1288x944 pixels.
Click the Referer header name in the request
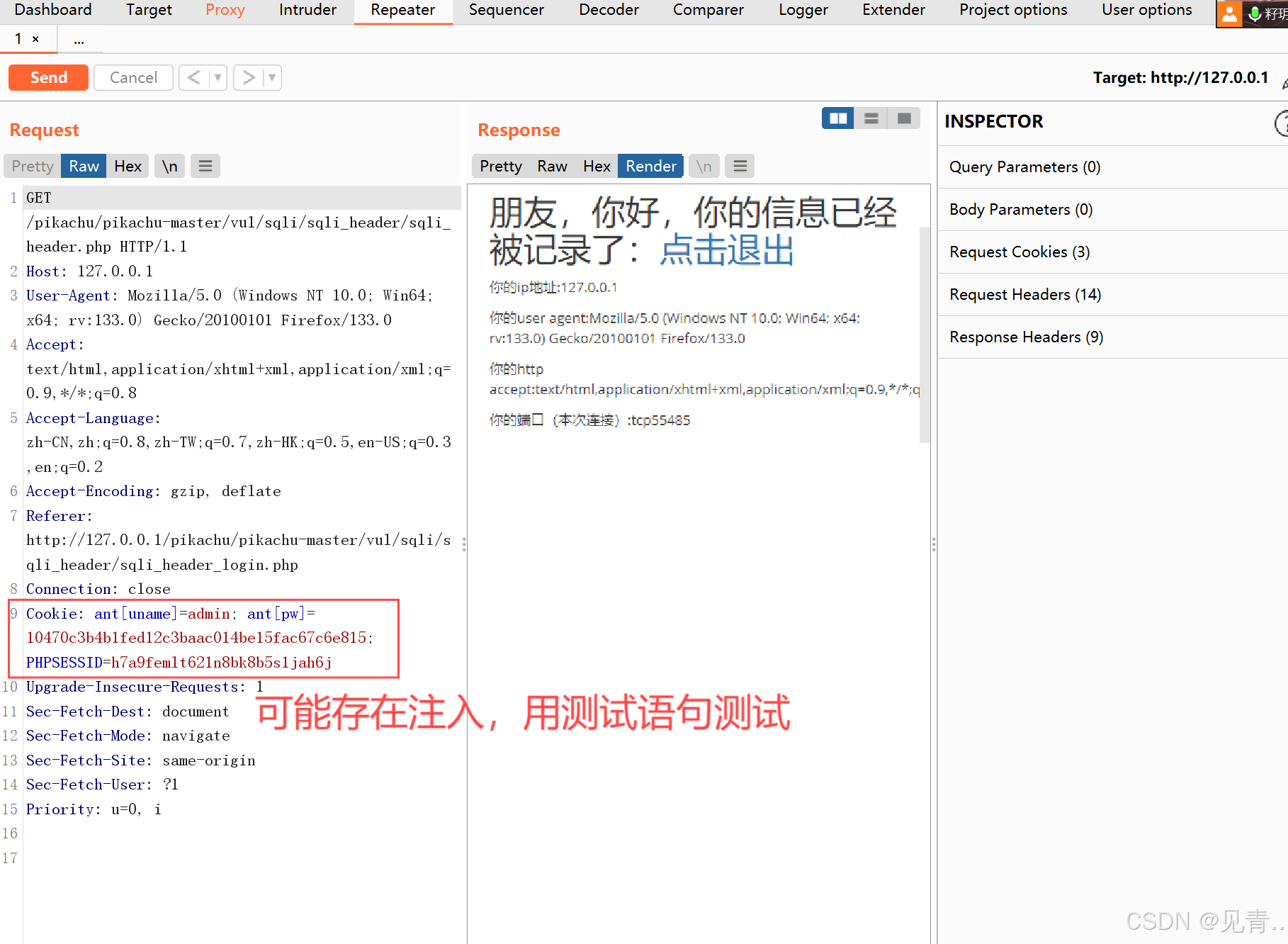[57, 516]
